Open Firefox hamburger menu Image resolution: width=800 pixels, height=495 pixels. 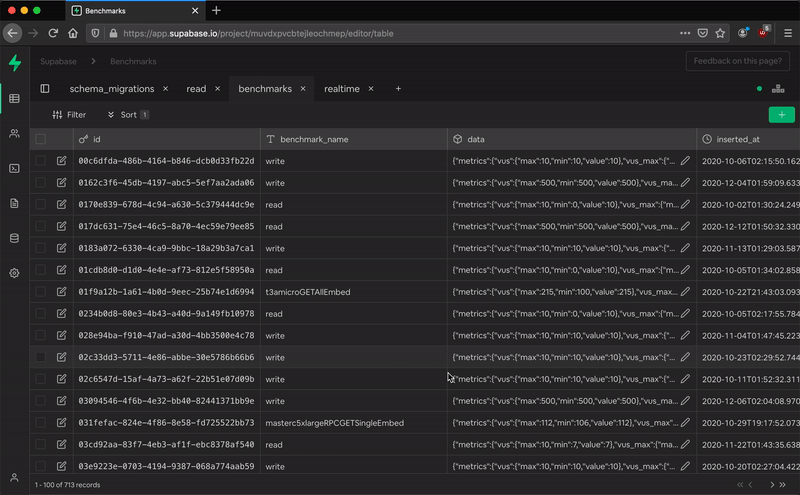788,33
